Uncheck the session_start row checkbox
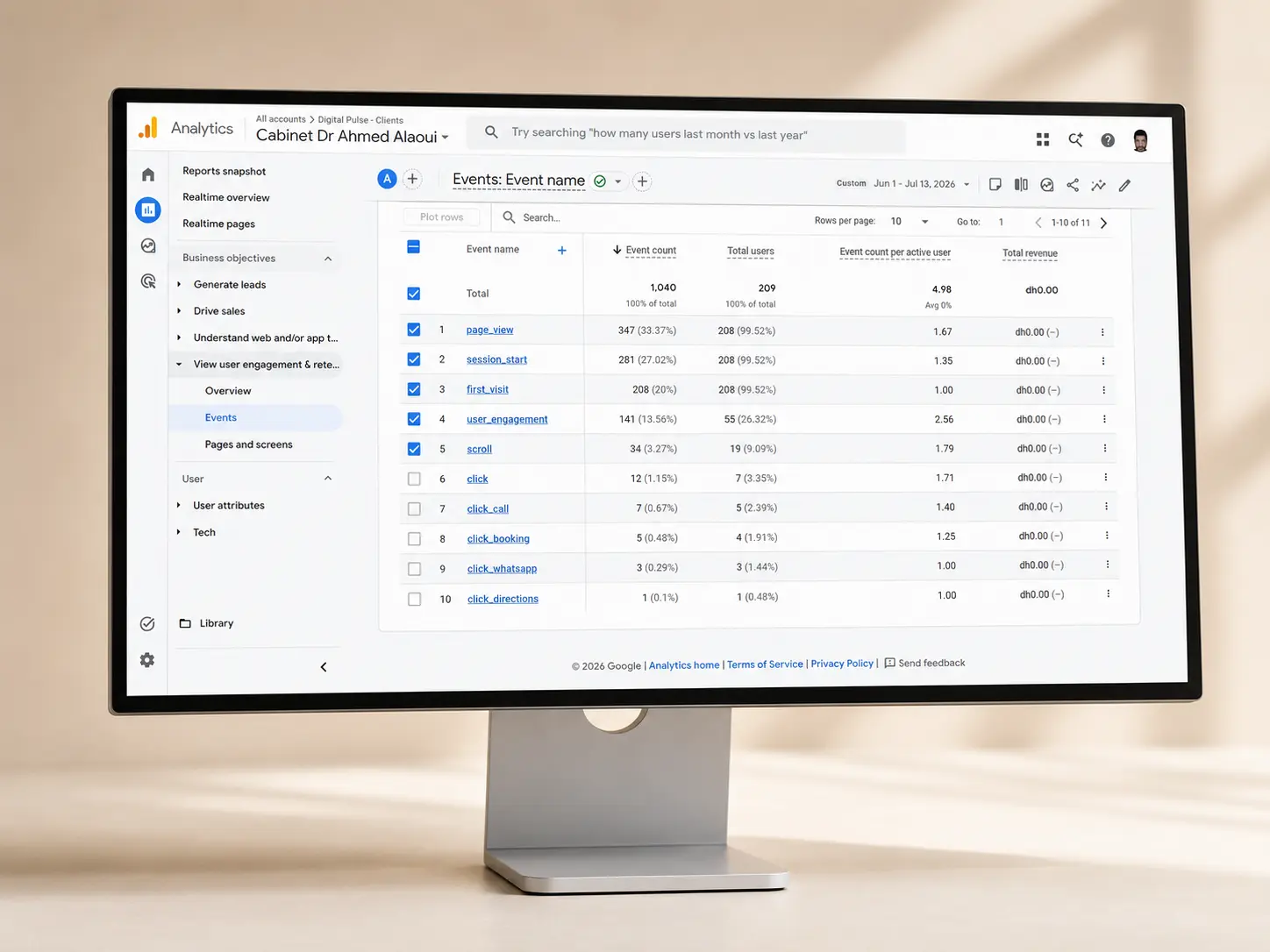1270x952 pixels. click(414, 359)
